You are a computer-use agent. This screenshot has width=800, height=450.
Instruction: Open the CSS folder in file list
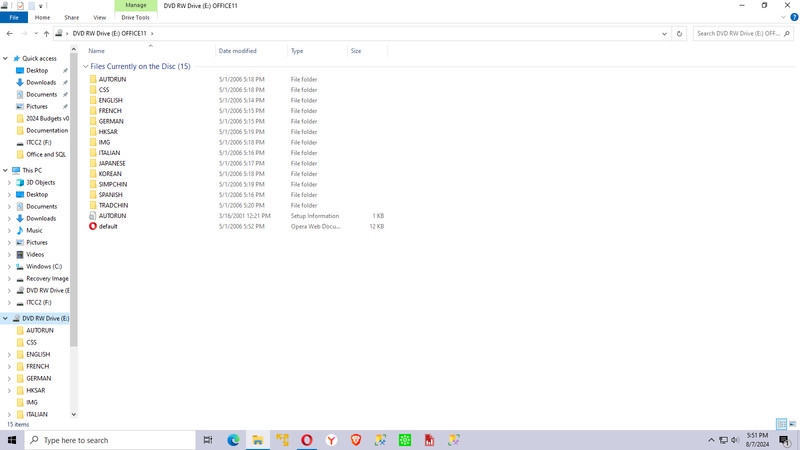(x=104, y=90)
